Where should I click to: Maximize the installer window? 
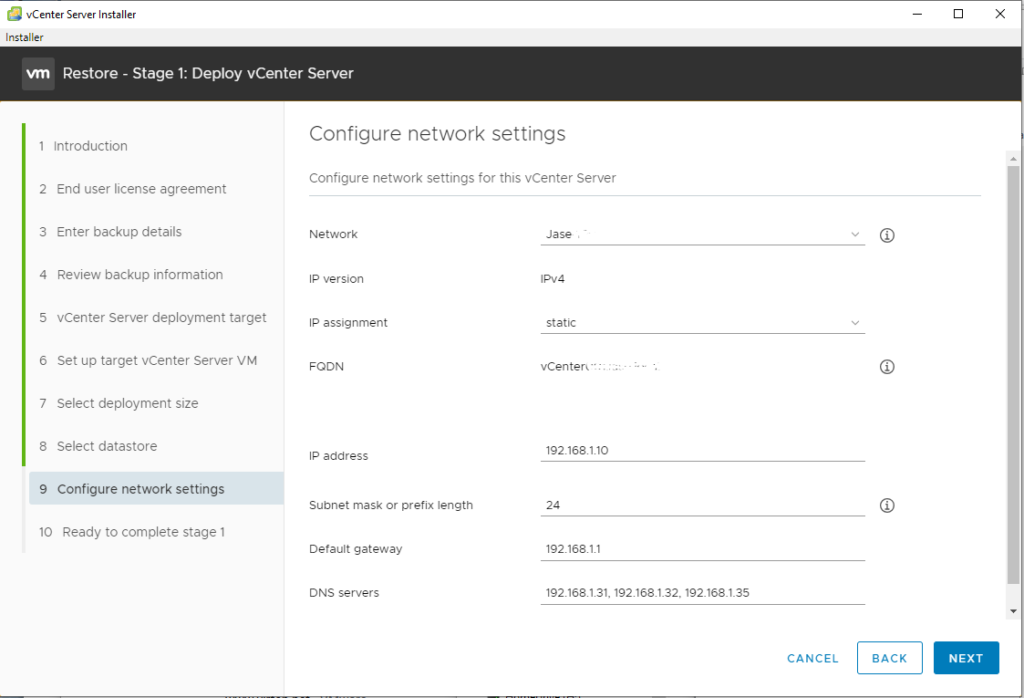coord(958,14)
